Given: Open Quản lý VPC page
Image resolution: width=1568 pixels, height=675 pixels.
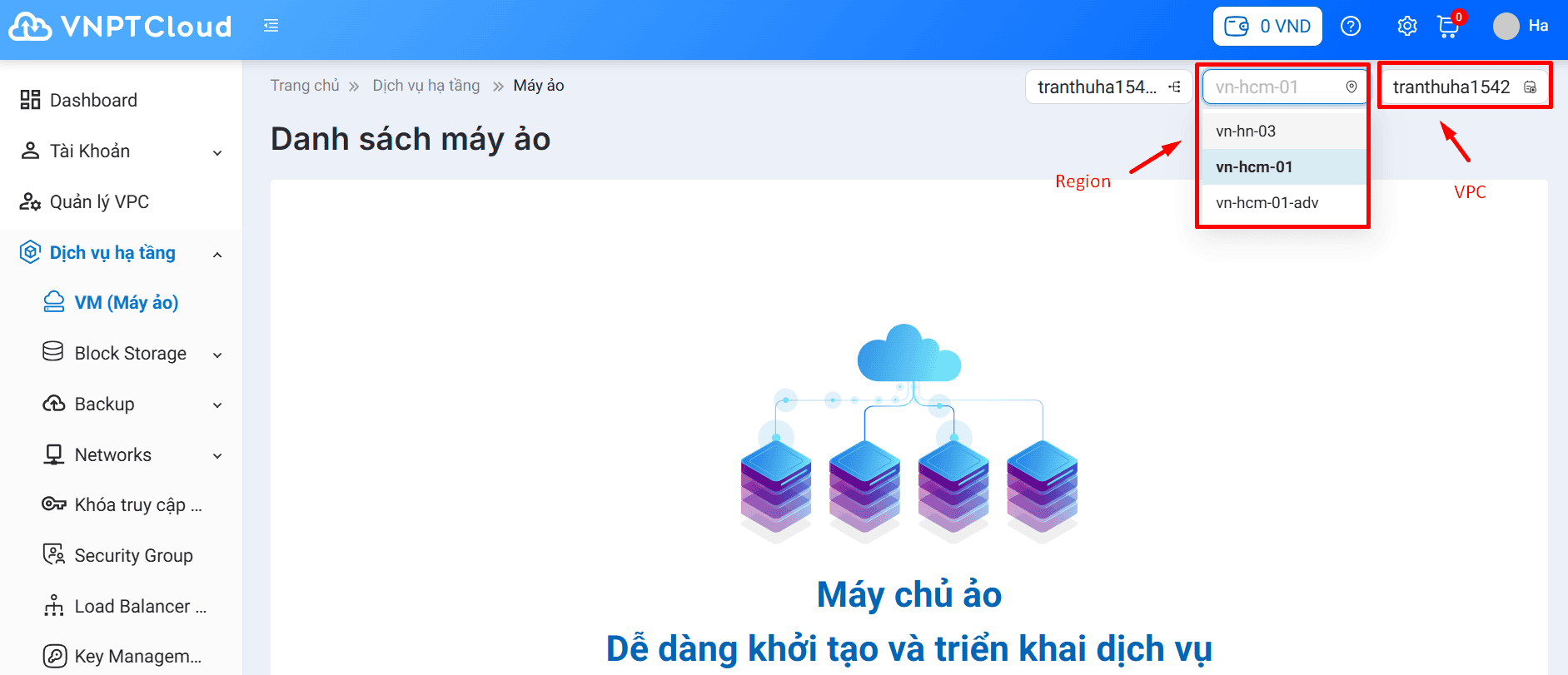Looking at the screenshot, I should coord(99,202).
